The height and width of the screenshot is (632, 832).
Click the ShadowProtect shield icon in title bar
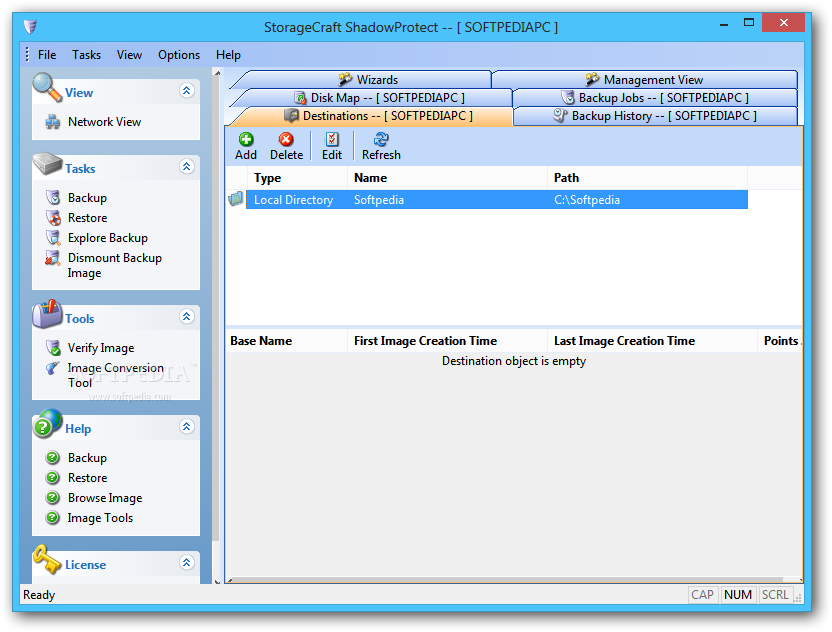coord(31,26)
